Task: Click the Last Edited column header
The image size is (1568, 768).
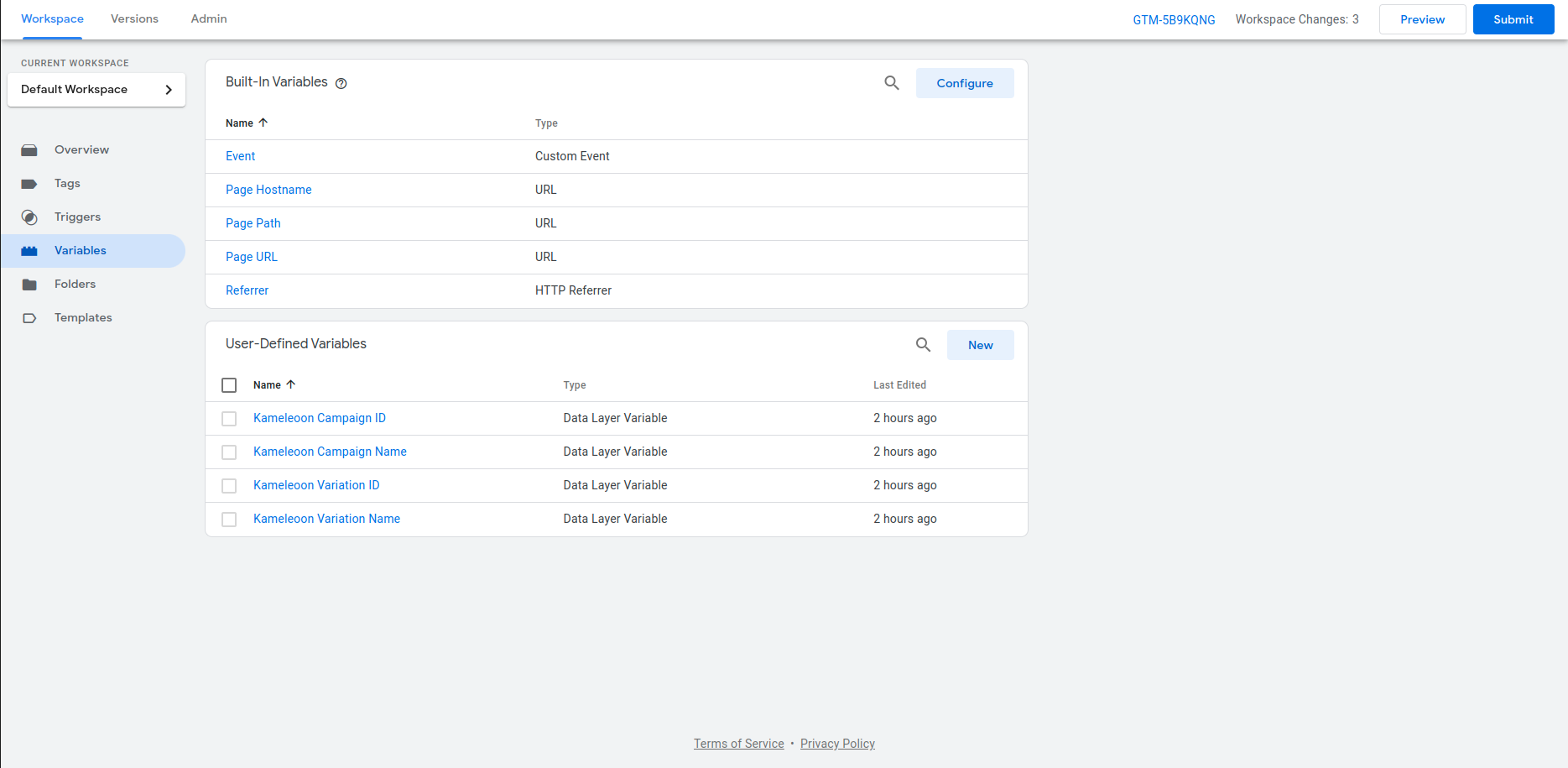Action: tap(899, 385)
